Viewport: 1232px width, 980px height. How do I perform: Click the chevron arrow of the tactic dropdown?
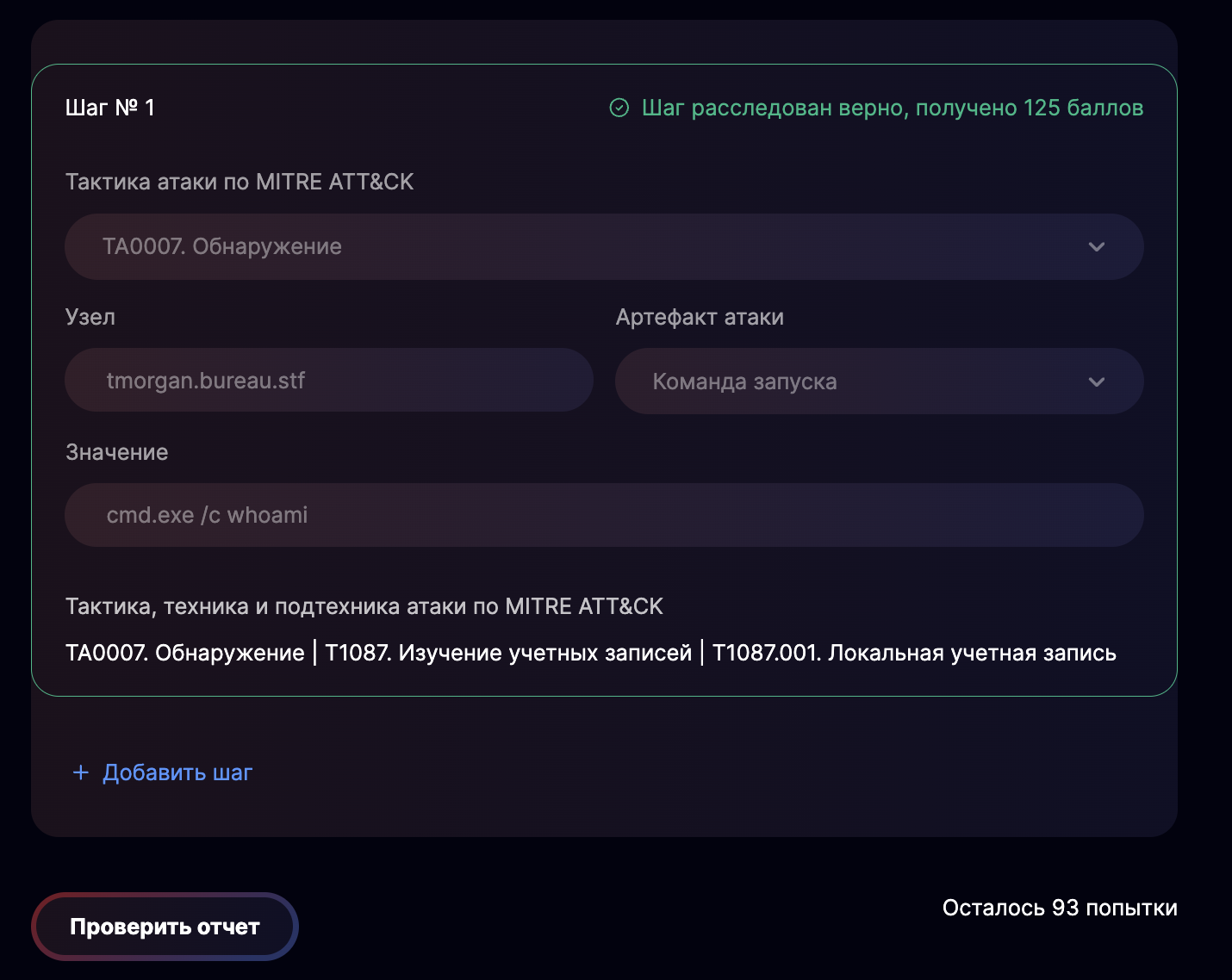coord(1096,246)
